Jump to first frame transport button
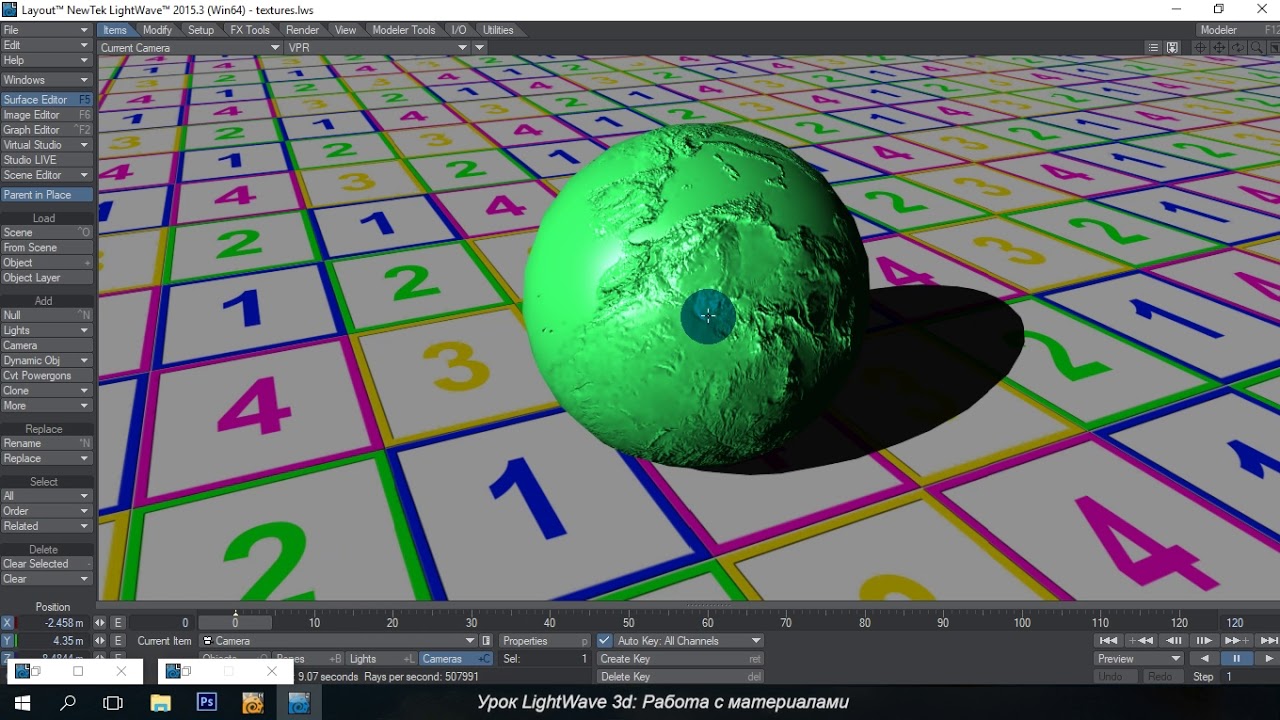This screenshot has width=1280, height=720. pyautogui.click(x=1108, y=641)
